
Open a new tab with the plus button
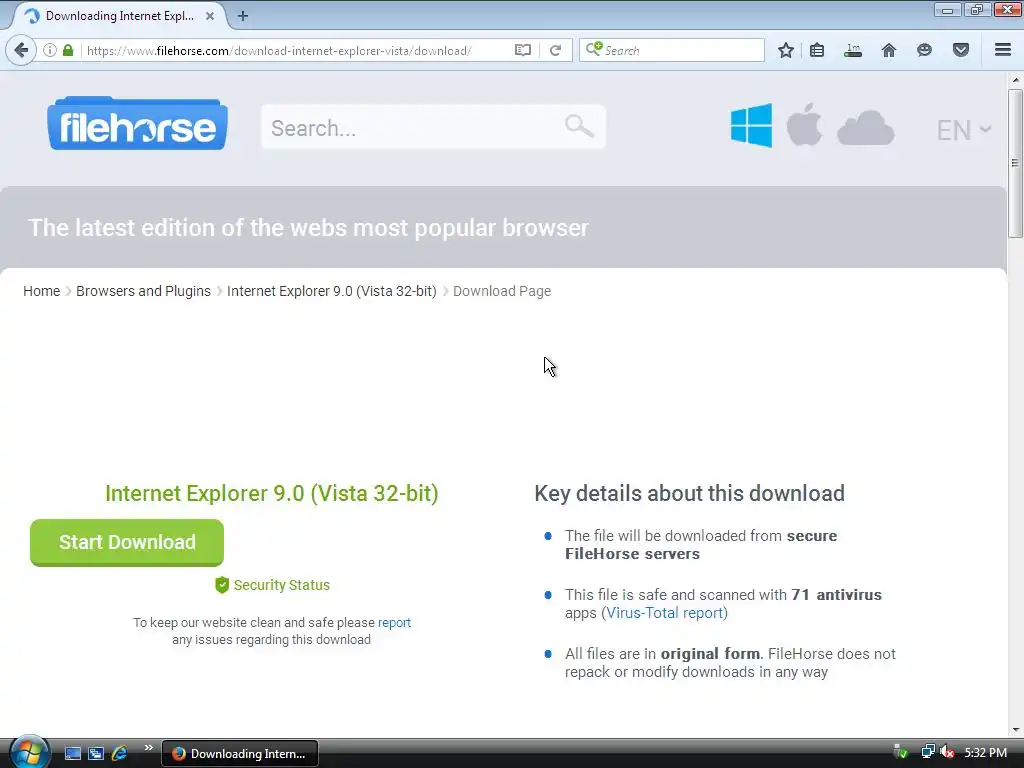click(242, 16)
